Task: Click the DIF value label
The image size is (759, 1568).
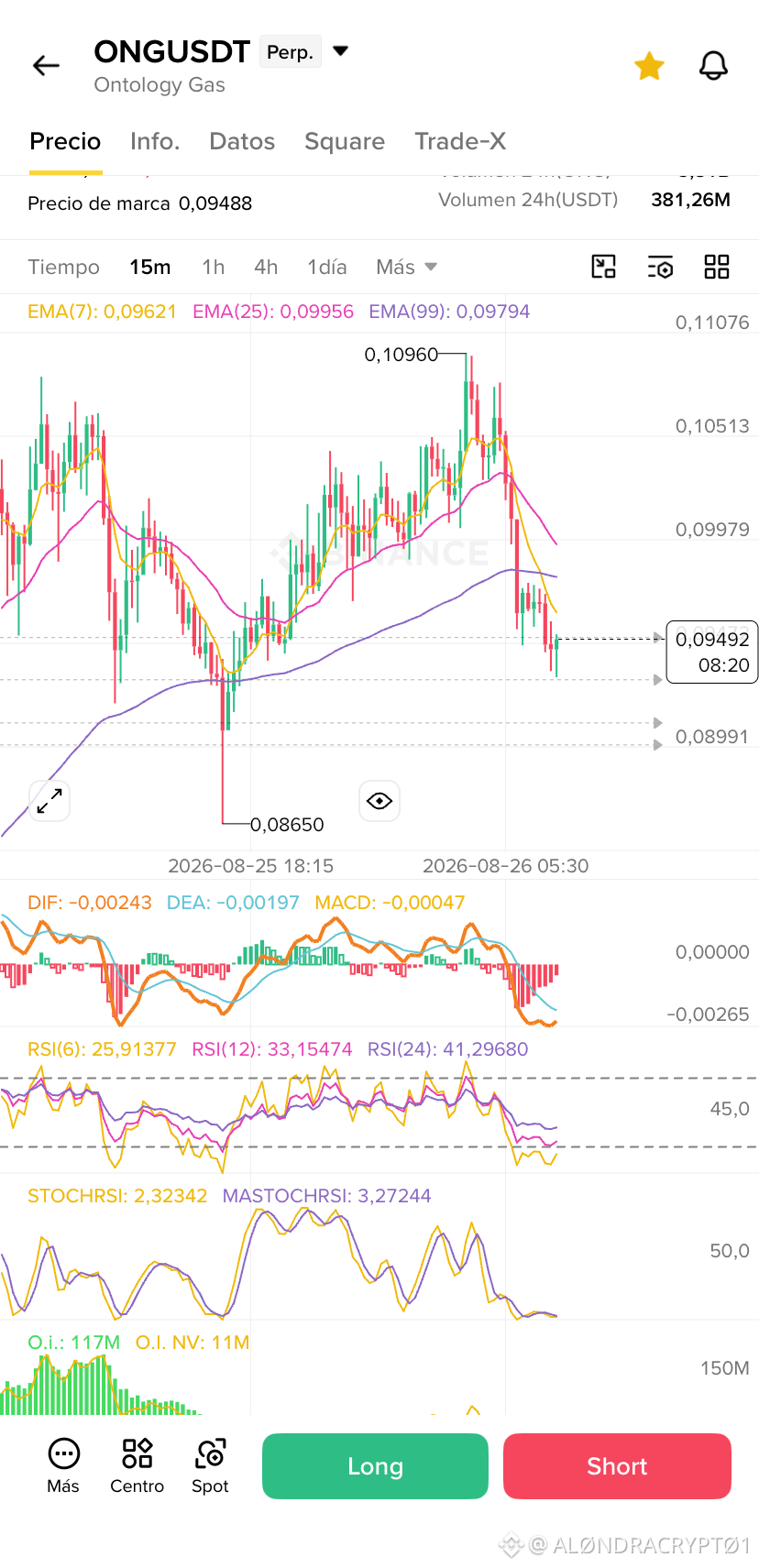Action: point(90,903)
